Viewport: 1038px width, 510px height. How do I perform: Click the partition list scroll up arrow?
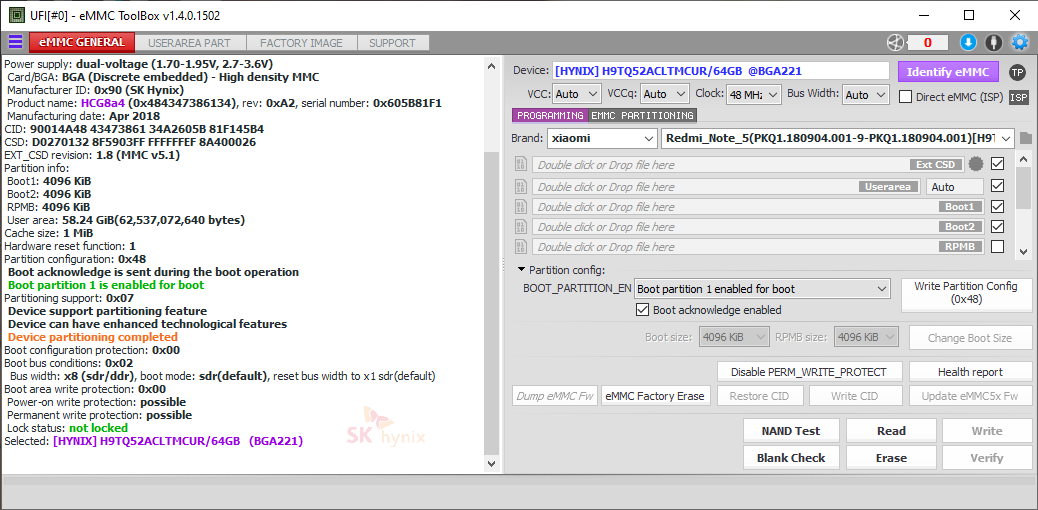pos(1023,160)
